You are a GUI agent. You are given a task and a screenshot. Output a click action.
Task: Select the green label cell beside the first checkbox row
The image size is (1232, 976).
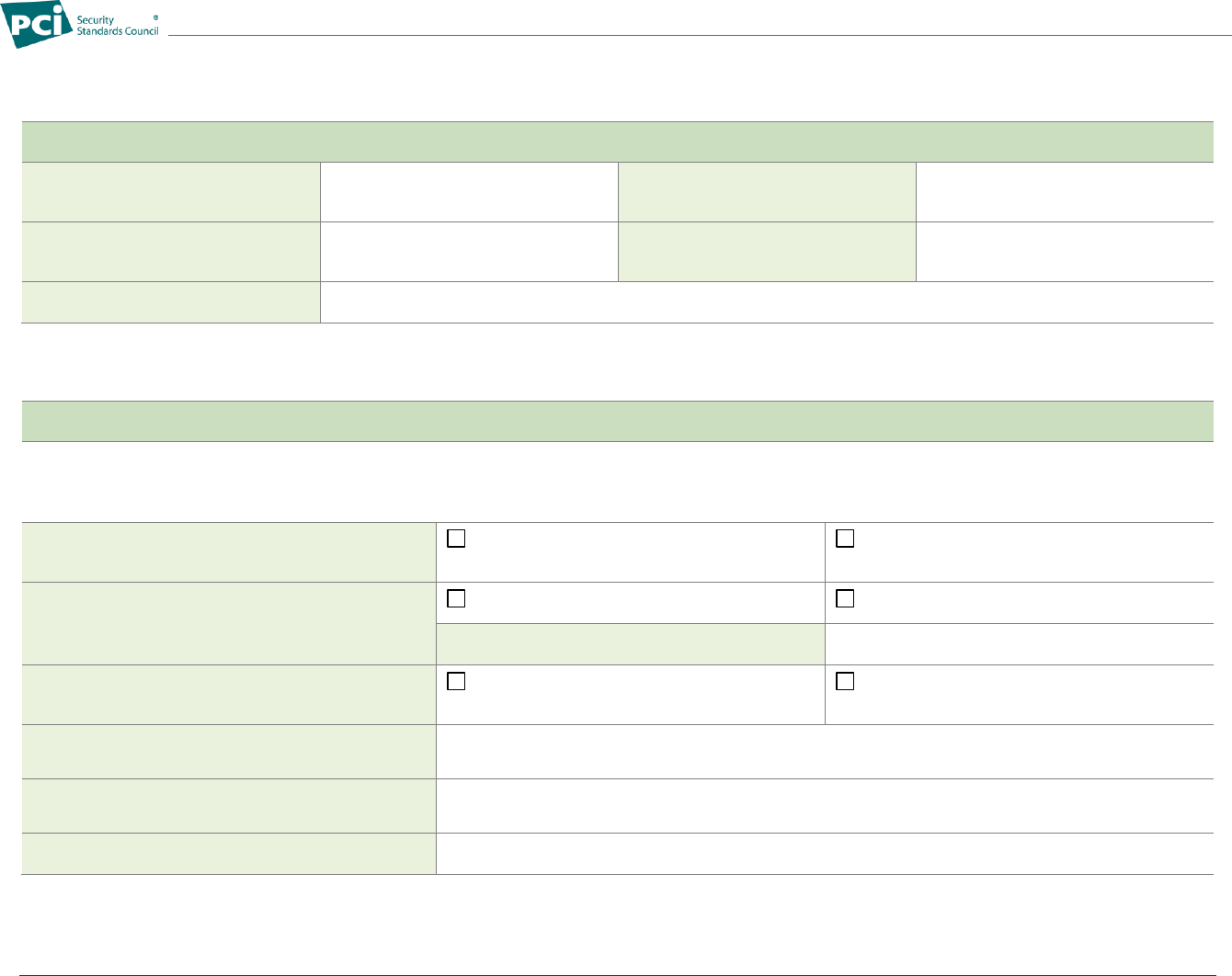coord(229,552)
